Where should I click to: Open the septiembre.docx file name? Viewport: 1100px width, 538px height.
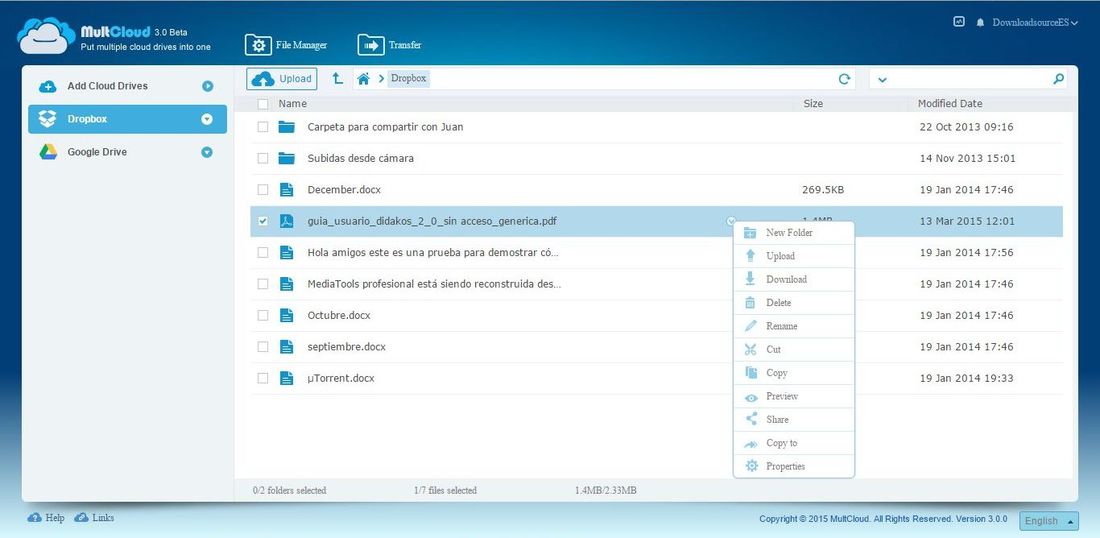pyautogui.click(x=347, y=347)
